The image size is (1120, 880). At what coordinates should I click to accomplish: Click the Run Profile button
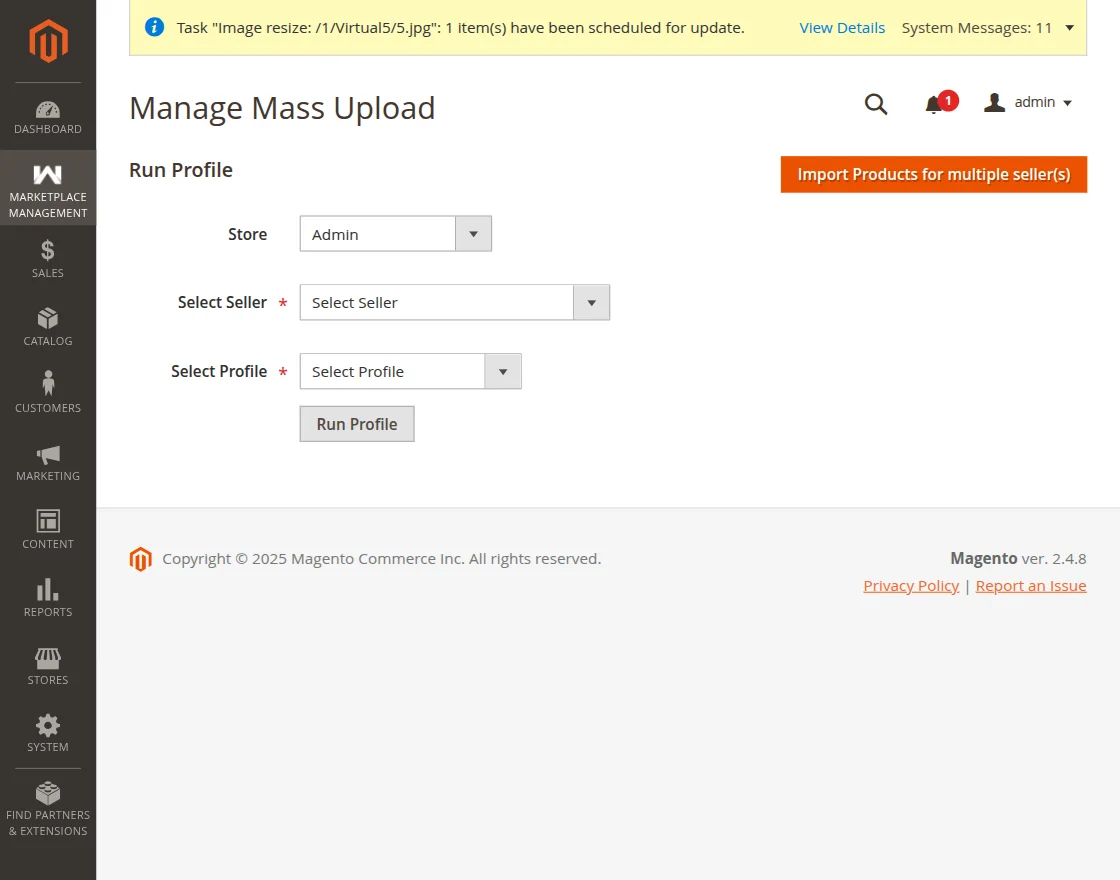point(357,424)
